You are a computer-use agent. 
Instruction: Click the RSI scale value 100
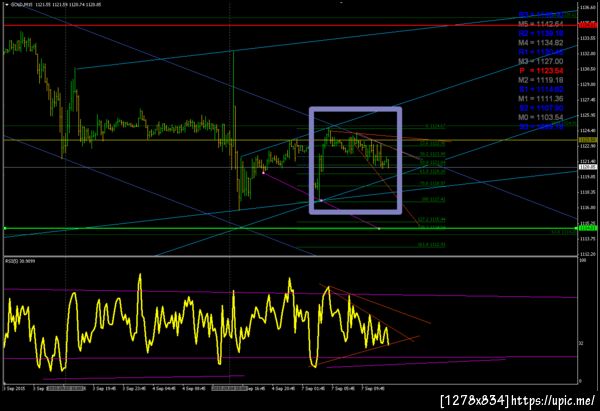click(583, 261)
